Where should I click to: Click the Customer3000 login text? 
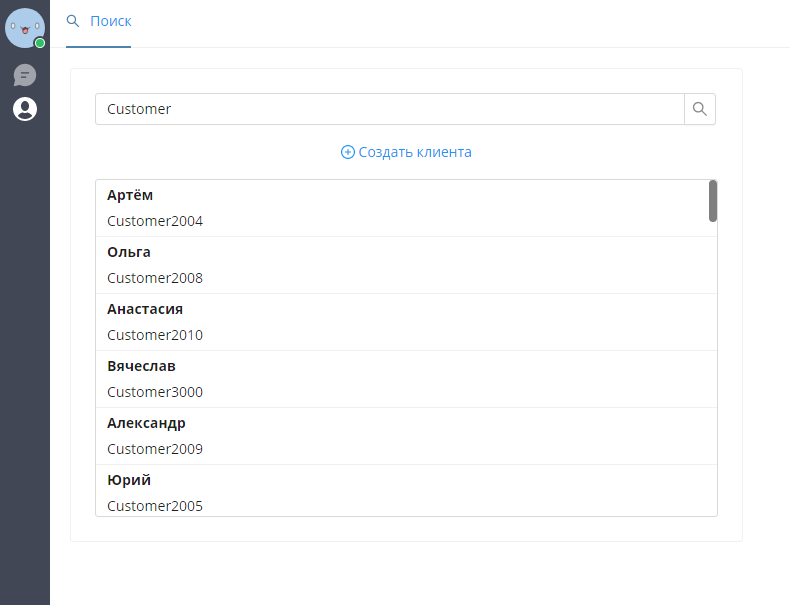155,392
